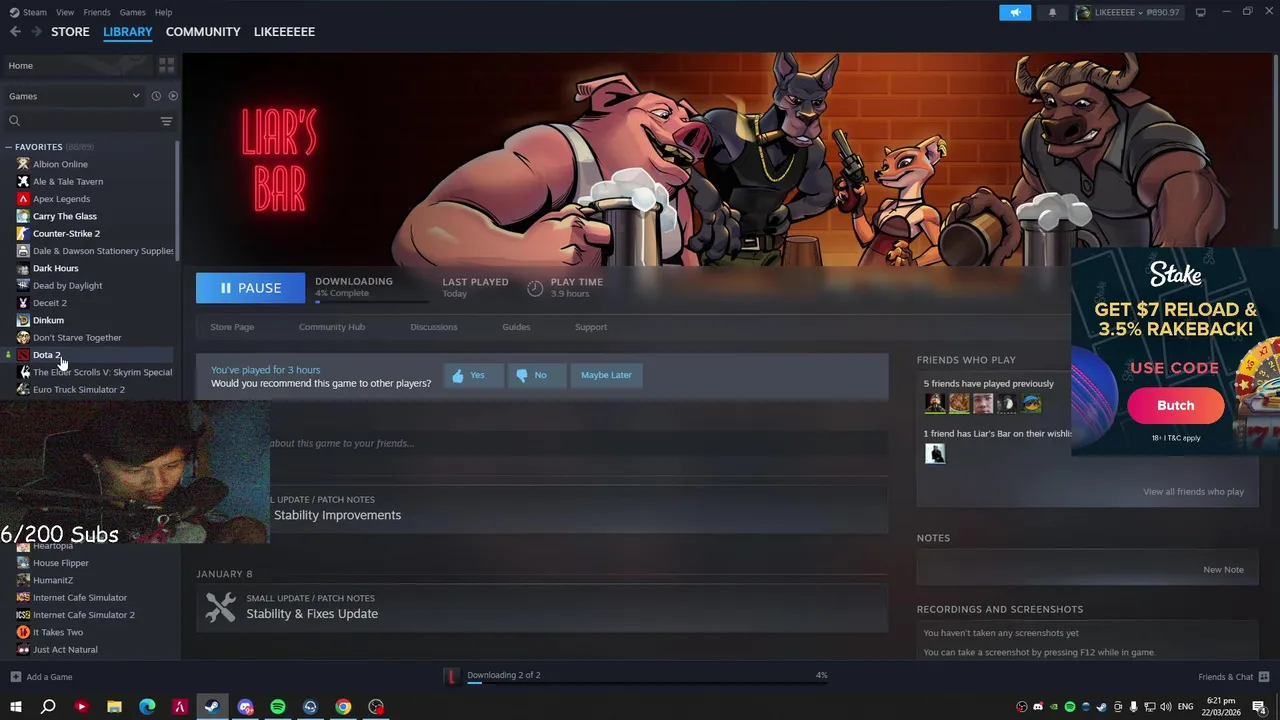Select Counter-Strike 2 in library list

click(66, 234)
